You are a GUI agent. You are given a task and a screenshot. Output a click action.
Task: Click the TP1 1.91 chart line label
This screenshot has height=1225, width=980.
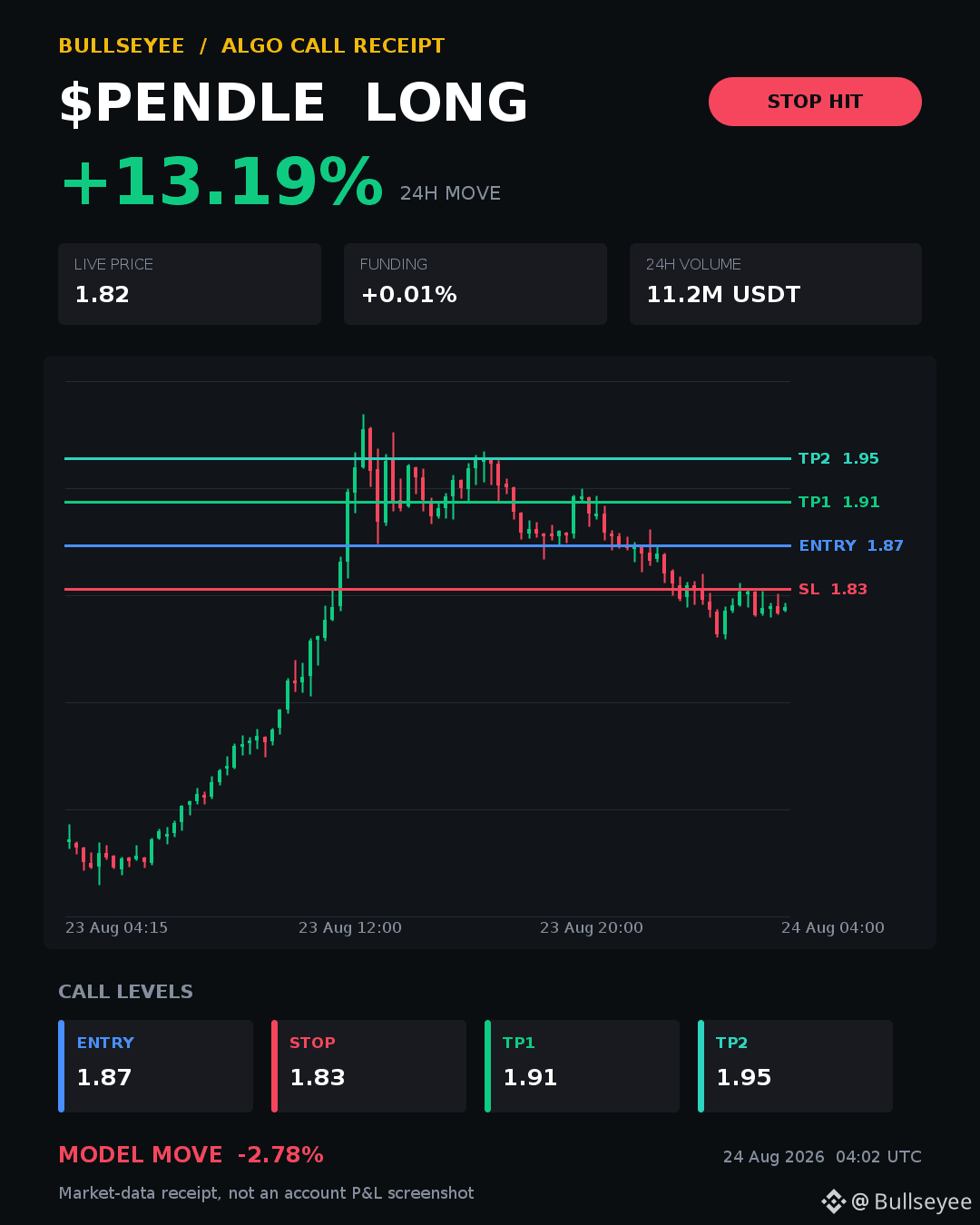pyautogui.click(x=839, y=503)
